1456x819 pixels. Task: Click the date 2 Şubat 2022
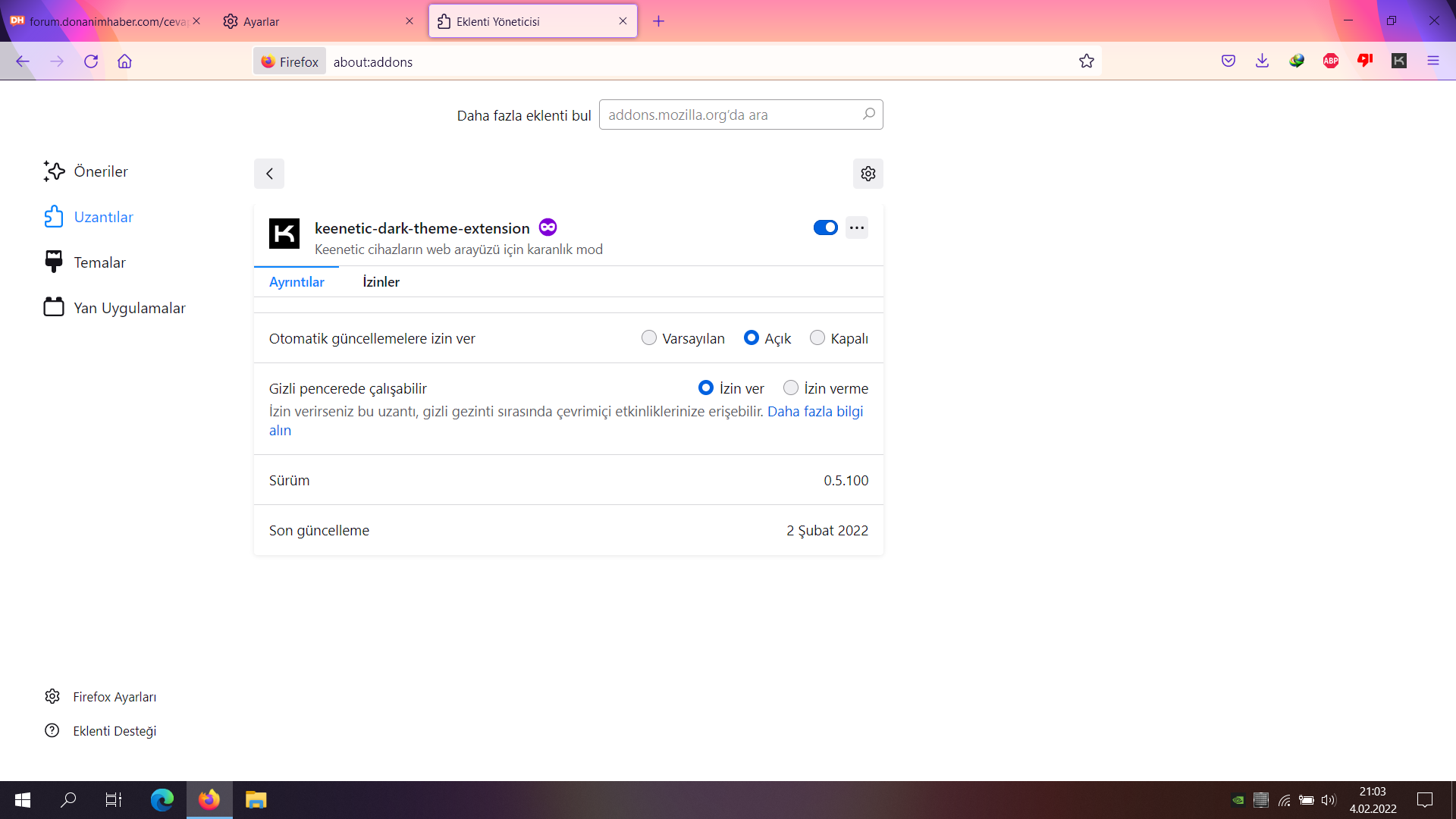(827, 530)
